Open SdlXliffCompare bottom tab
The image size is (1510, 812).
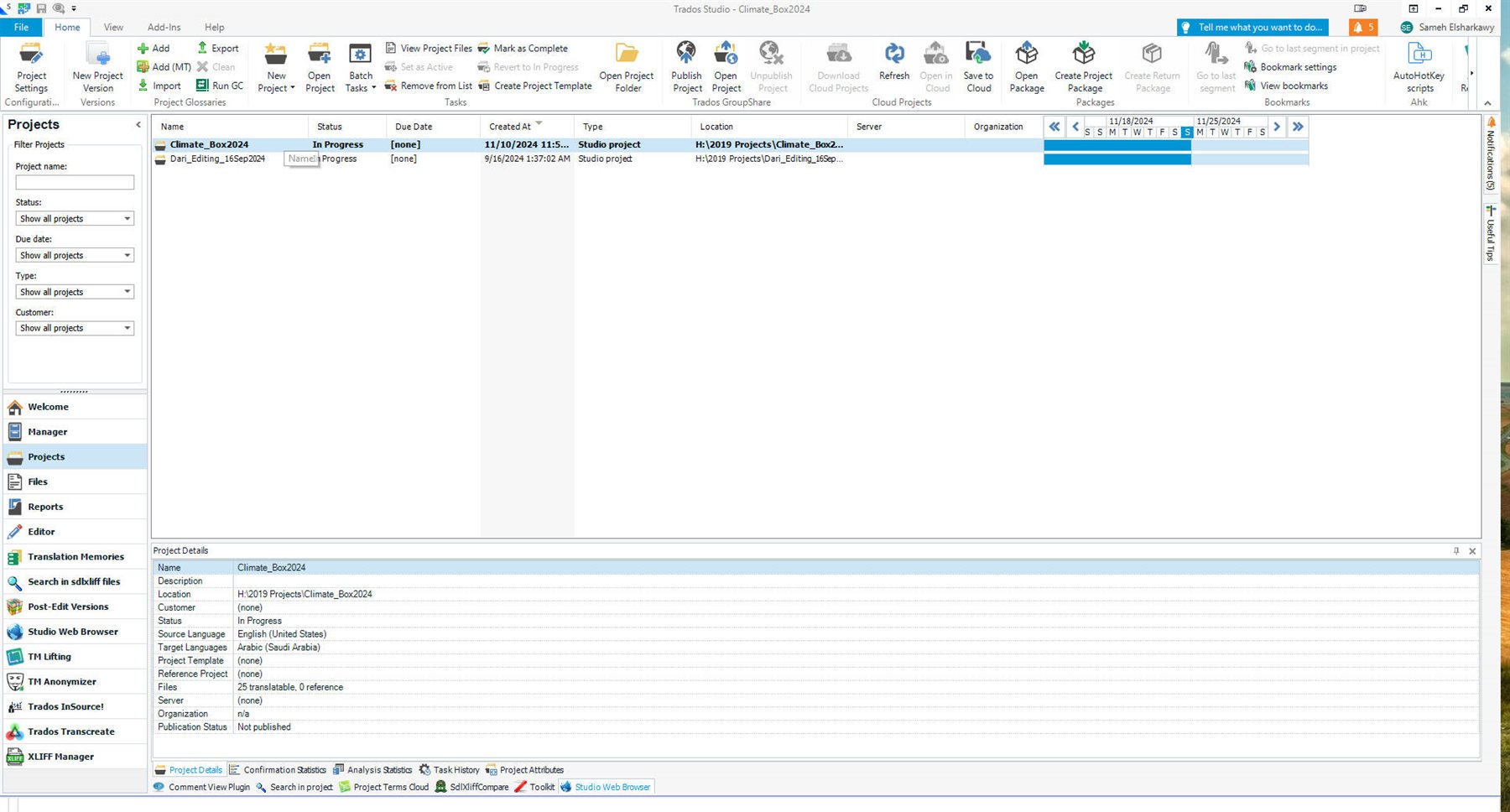(471, 787)
